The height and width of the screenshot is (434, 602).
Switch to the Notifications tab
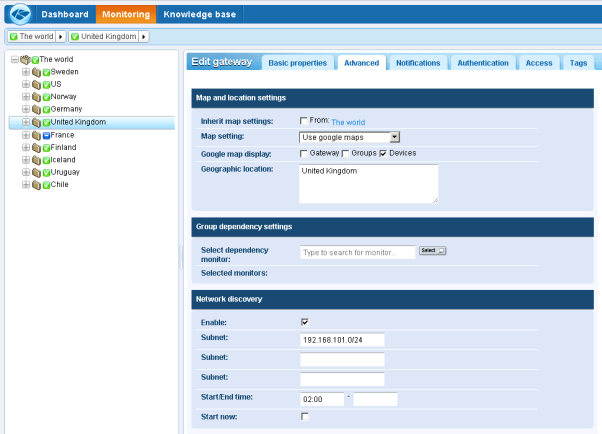[x=417, y=63]
